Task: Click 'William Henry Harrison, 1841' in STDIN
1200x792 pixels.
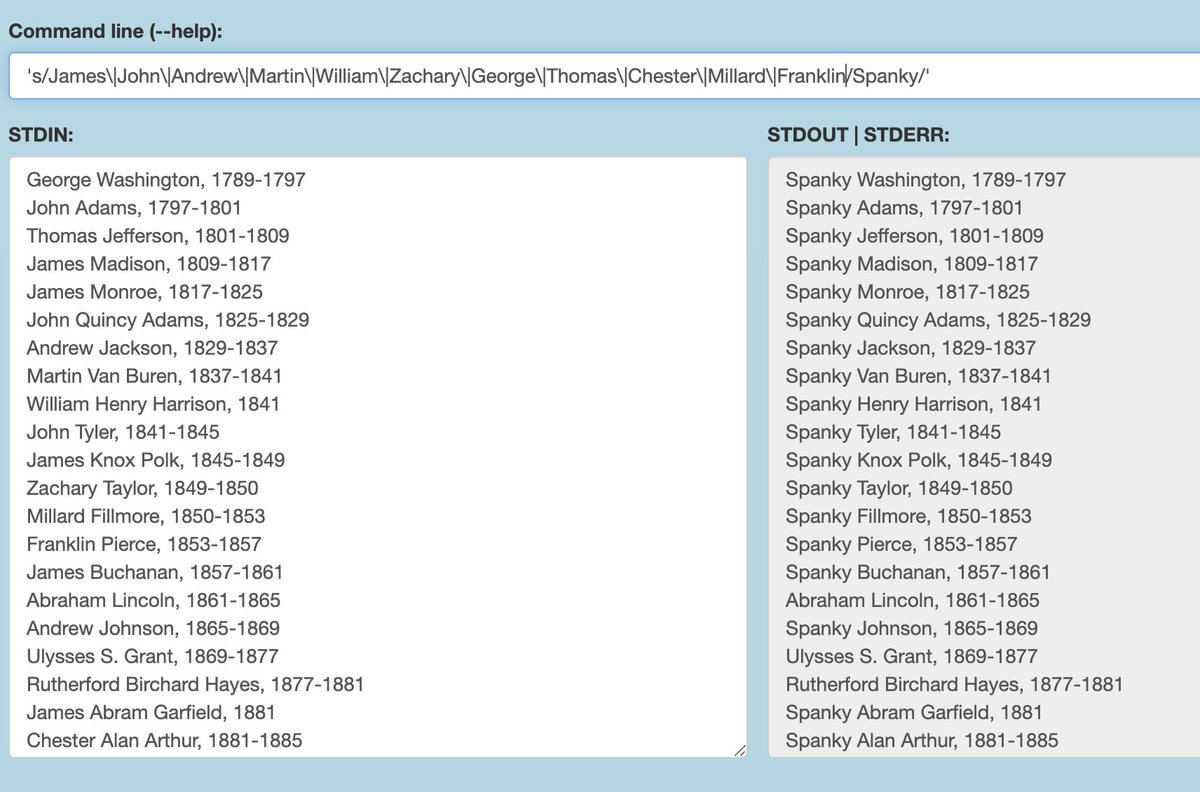Action: (x=154, y=404)
